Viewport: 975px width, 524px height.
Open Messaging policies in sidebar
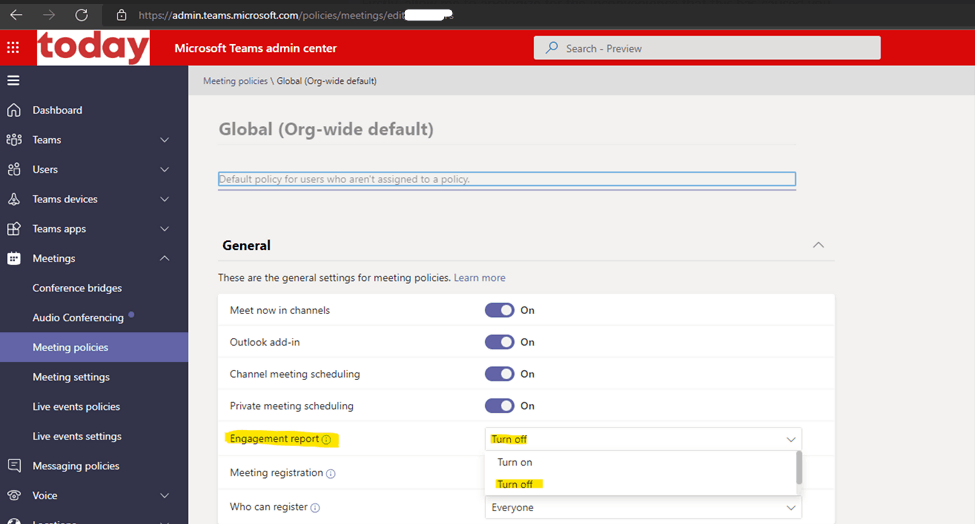coord(76,466)
